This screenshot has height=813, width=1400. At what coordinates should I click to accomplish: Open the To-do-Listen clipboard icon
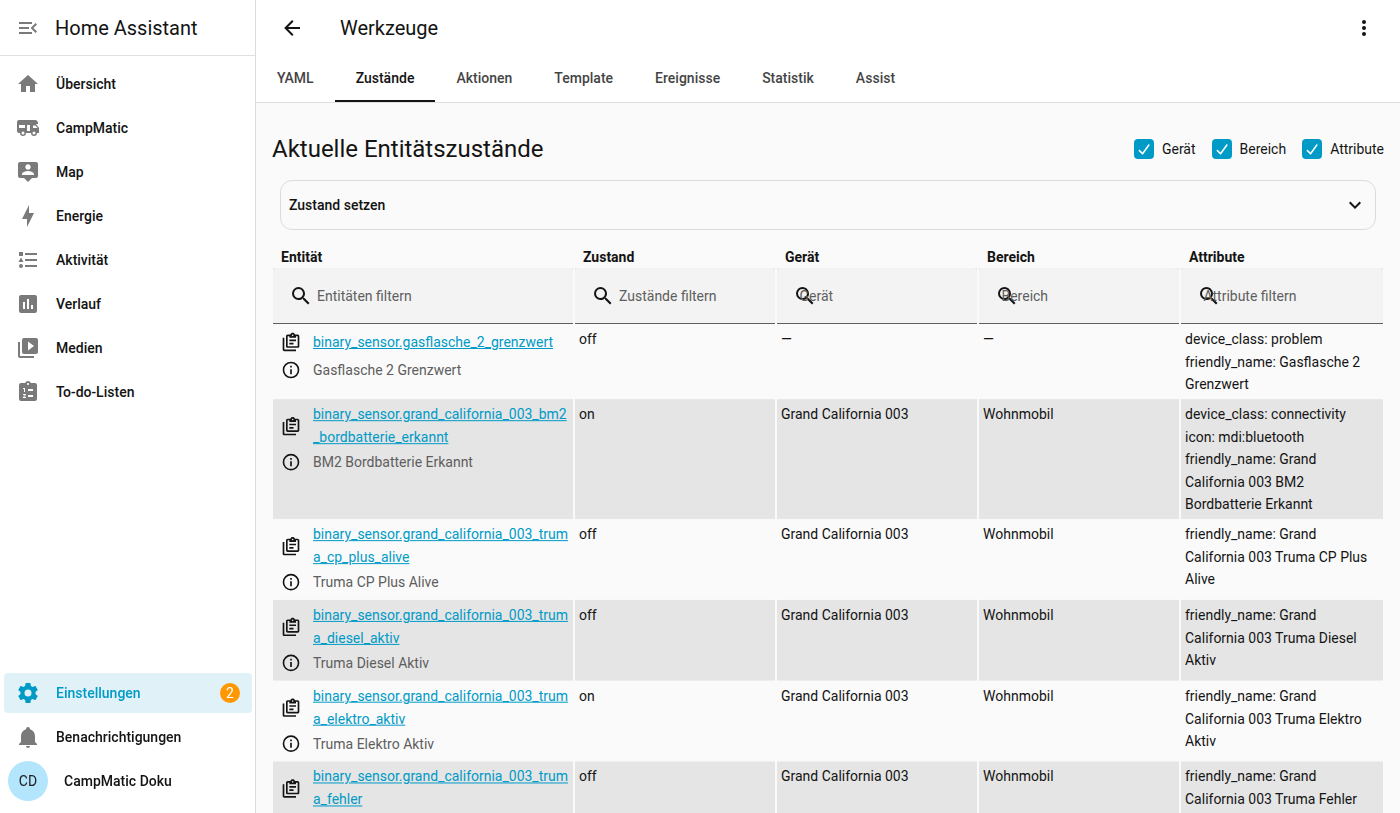tap(28, 392)
